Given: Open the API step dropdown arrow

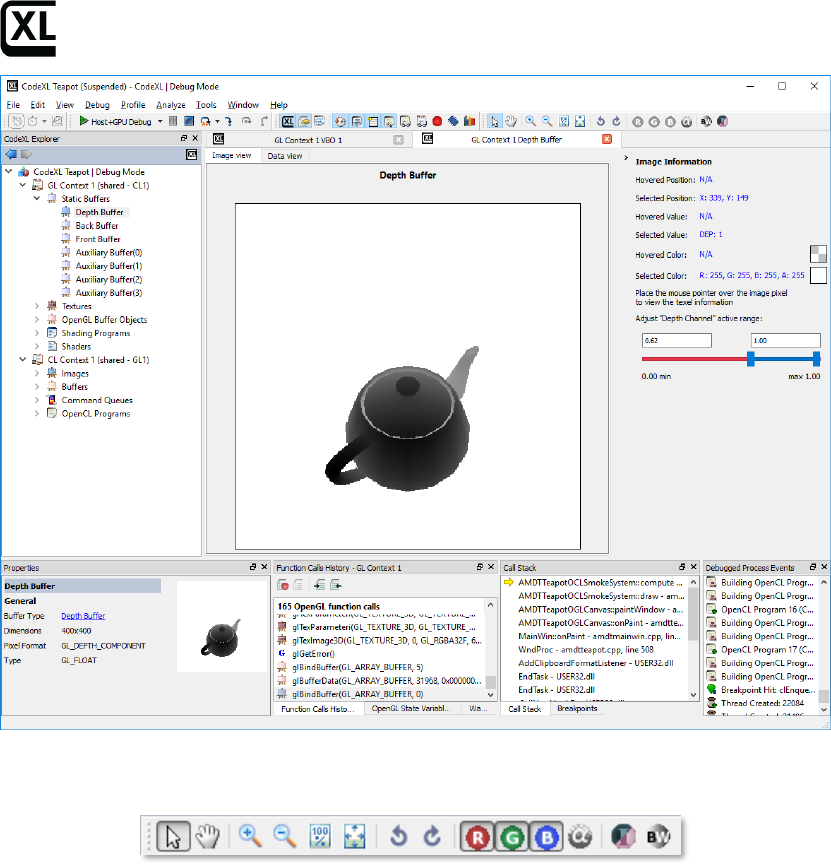Looking at the screenshot, I should (217, 122).
